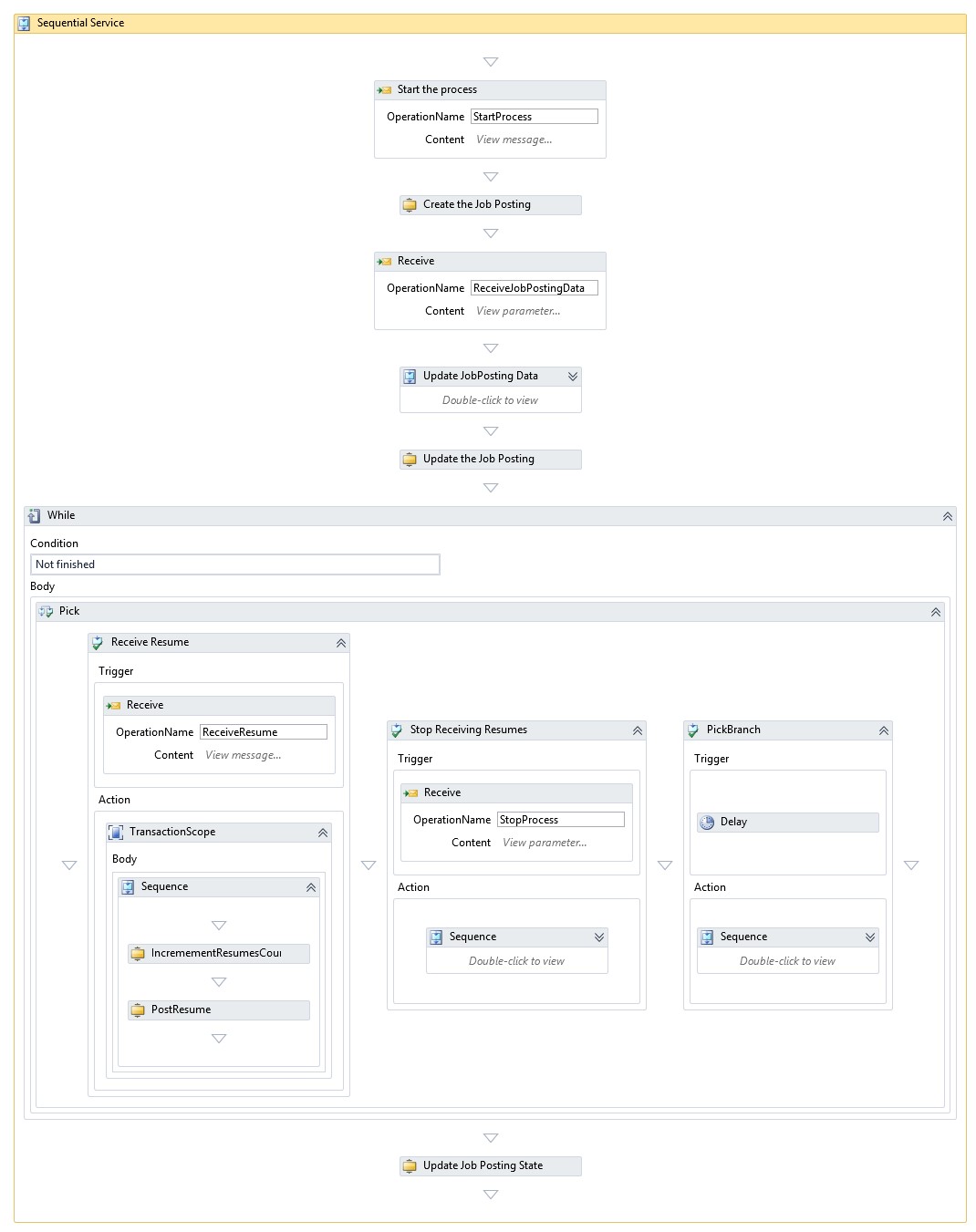Click the drop arrow right of PickBranch
This screenshot has height=1232, width=976.
911,865
